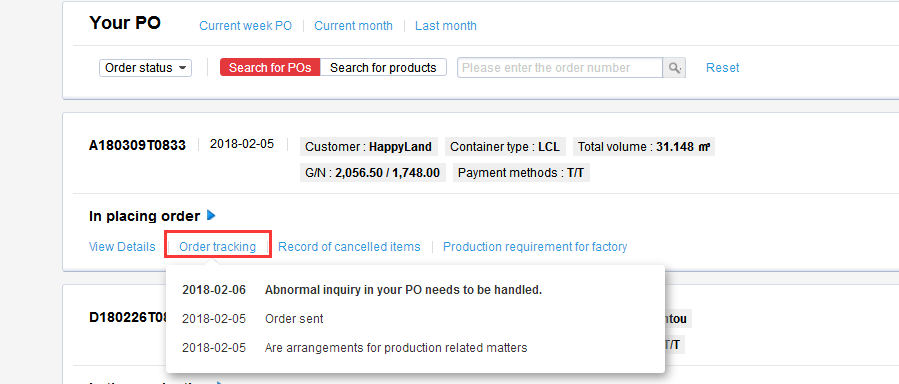Click the Payment methods T/T tag
This screenshot has height=384, width=899.
(521, 173)
